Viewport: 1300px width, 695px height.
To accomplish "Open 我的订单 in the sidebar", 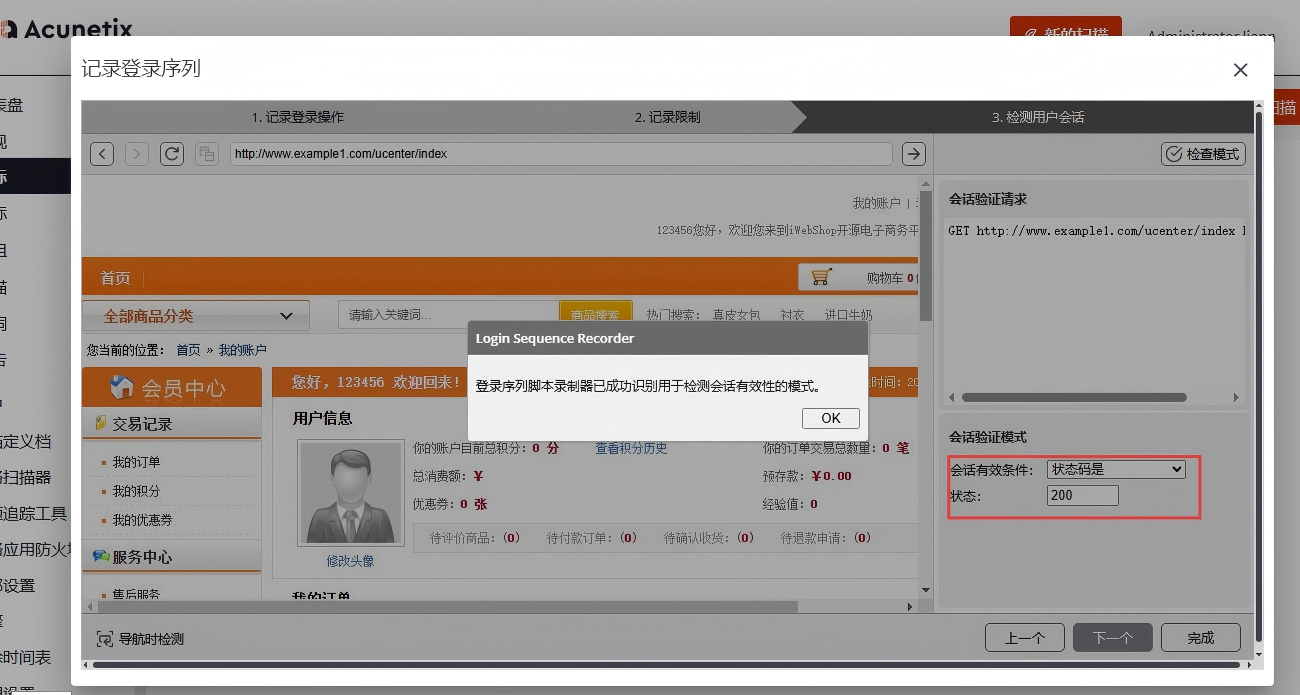I will tap(136, 462).
